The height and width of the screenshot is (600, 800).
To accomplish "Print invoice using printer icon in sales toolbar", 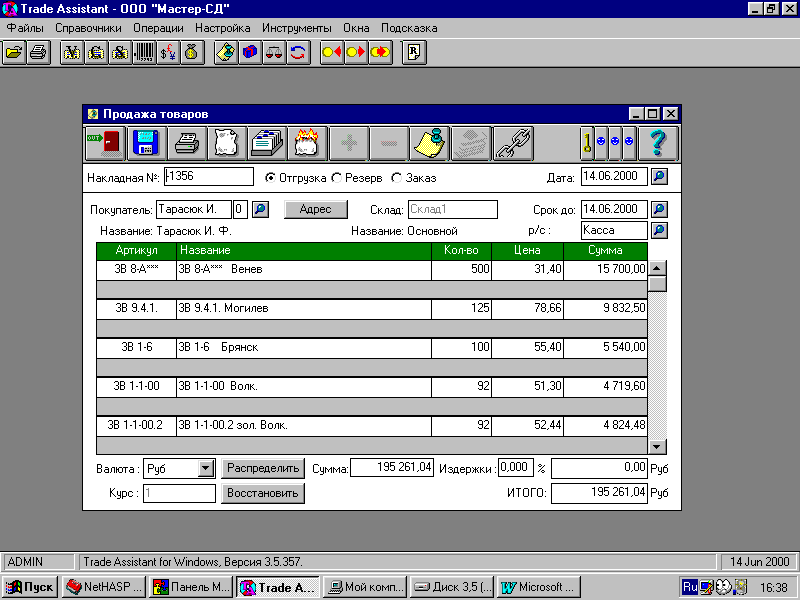I will click(x=187, y=143).
